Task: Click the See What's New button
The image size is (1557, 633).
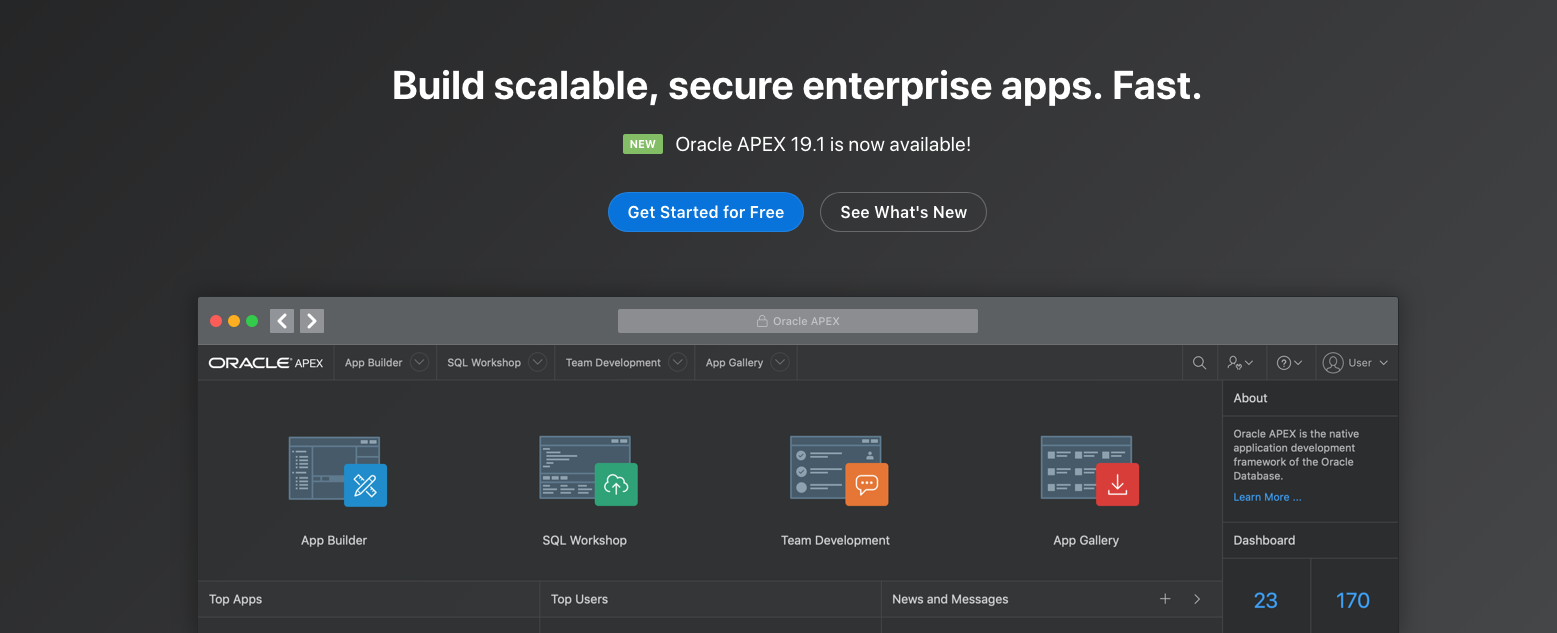Action: 903,212
